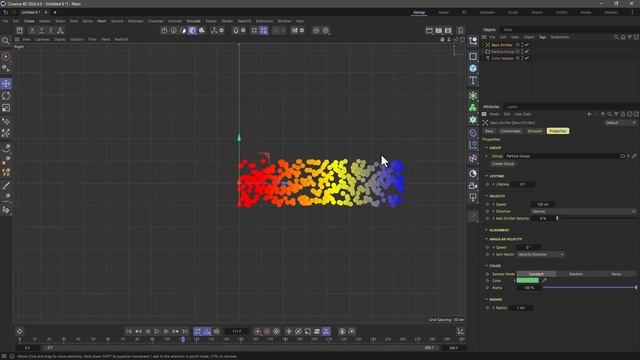Go to start of animation

point(129,331)
